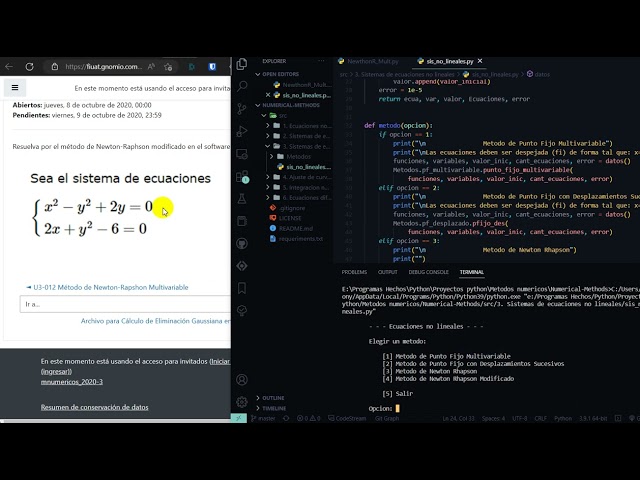Open the Testing flask view
The height and width of the screenshot is (480, 640).
(242, 199)
